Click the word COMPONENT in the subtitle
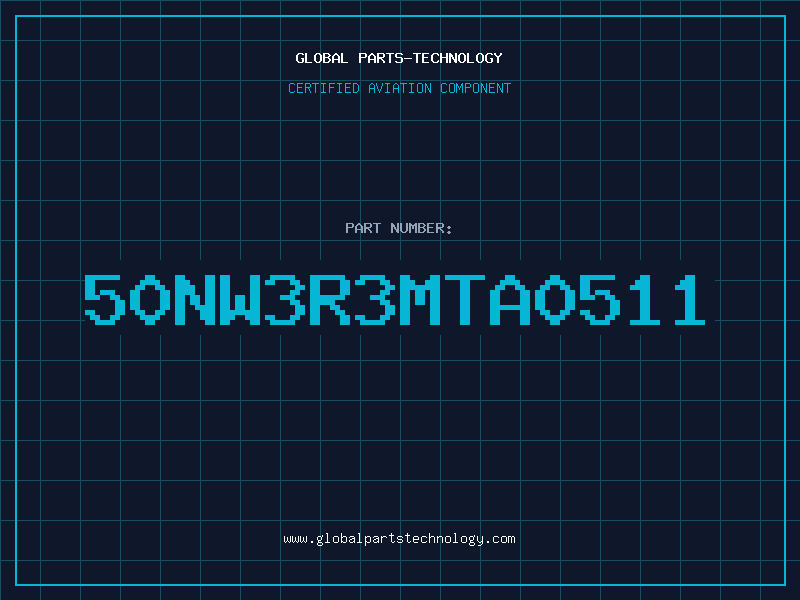800x600 pixels. coord(476,88)
